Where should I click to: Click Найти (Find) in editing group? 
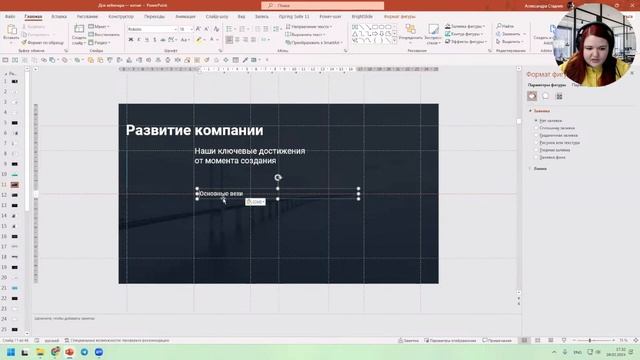(x=505, y=26)
